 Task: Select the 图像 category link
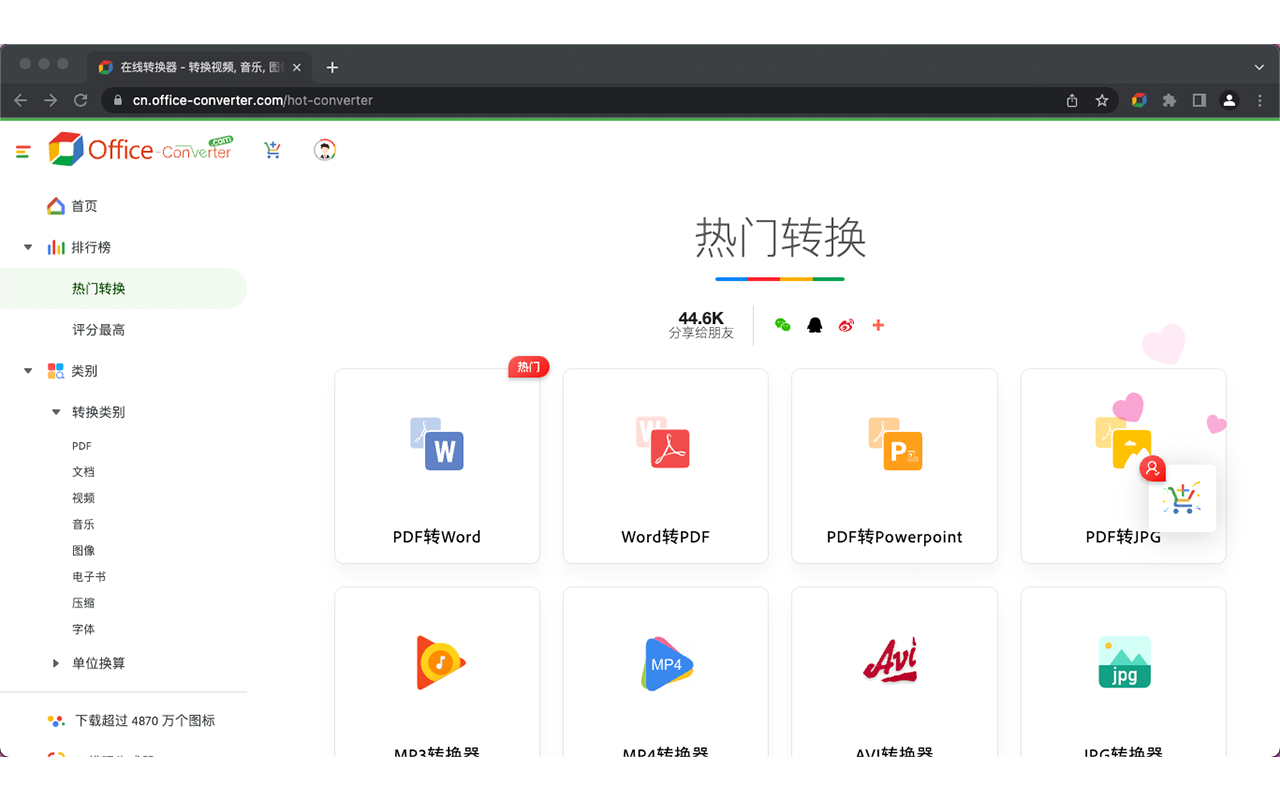click(x=83, y=550)
